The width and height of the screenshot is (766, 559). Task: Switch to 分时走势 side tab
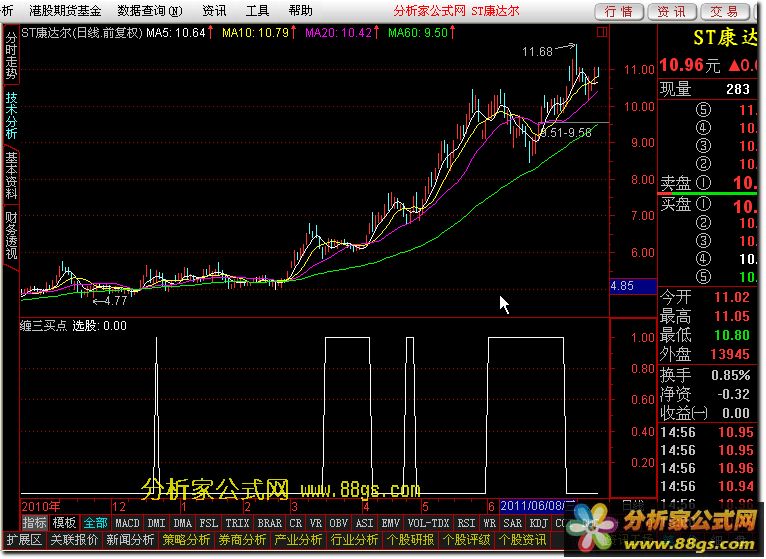pos(11,56)
